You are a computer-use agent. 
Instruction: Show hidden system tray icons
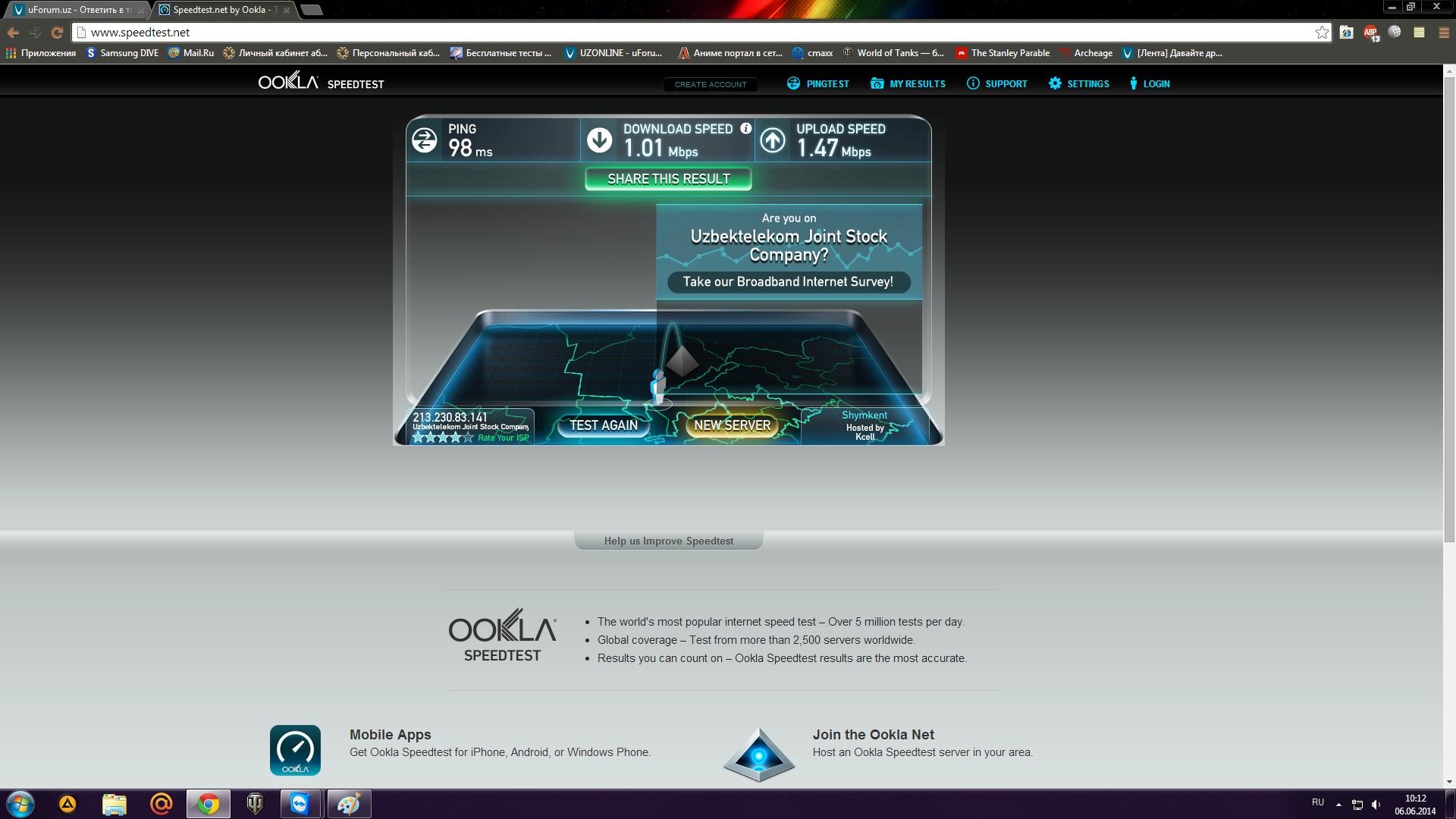tap(1338, 805)
